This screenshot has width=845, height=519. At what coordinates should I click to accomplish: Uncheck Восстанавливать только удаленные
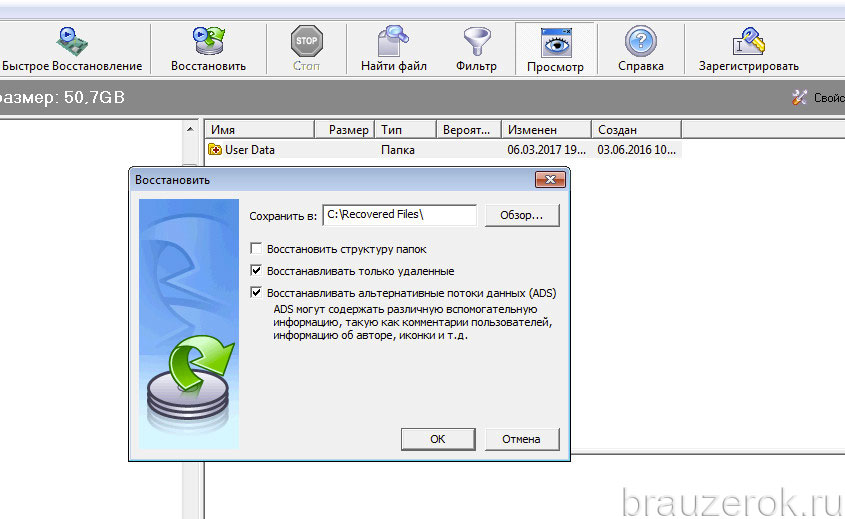(x=257, y=271)
